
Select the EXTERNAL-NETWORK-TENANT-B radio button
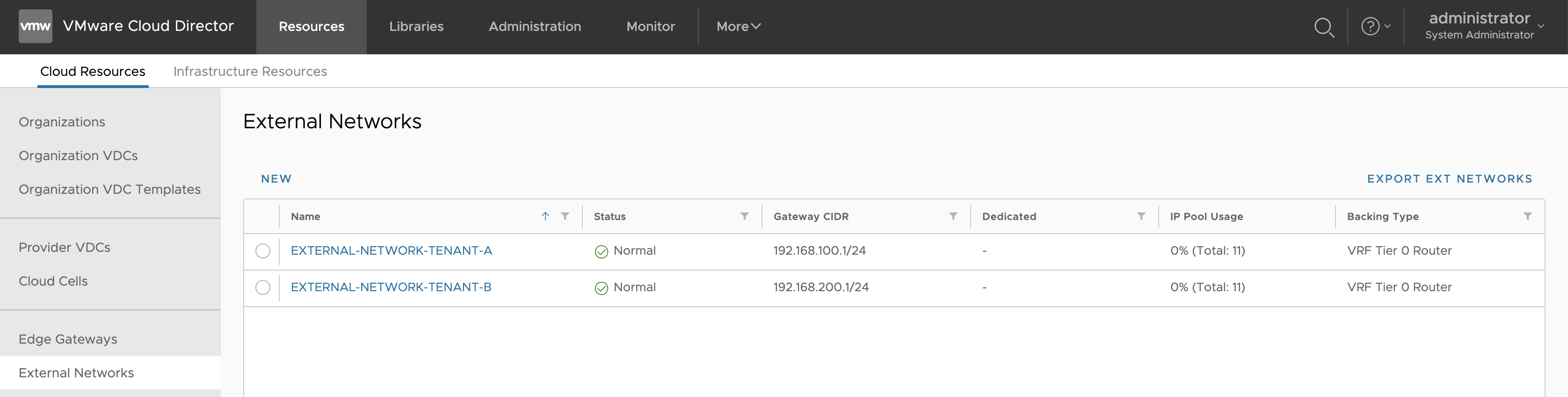(263, 287)
